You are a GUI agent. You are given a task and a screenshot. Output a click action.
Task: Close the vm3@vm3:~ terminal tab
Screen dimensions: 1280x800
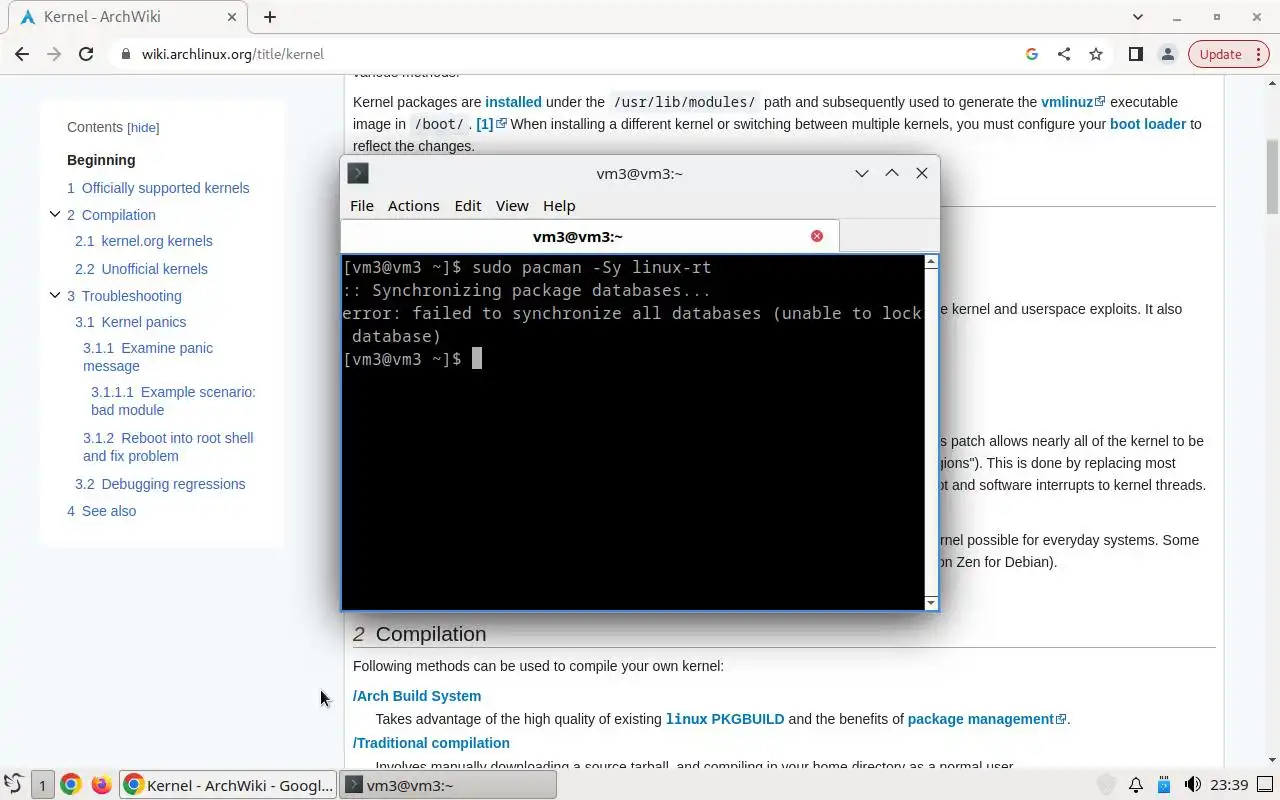coord(817,236)
